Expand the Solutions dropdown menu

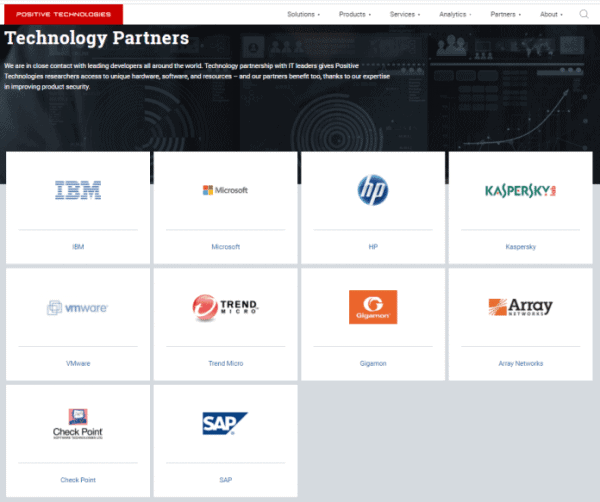(x=303, y=15)
